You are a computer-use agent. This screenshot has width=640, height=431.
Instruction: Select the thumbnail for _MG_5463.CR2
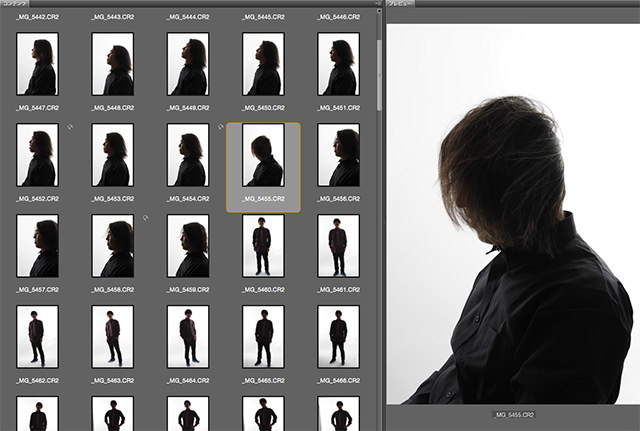point(113,337)
